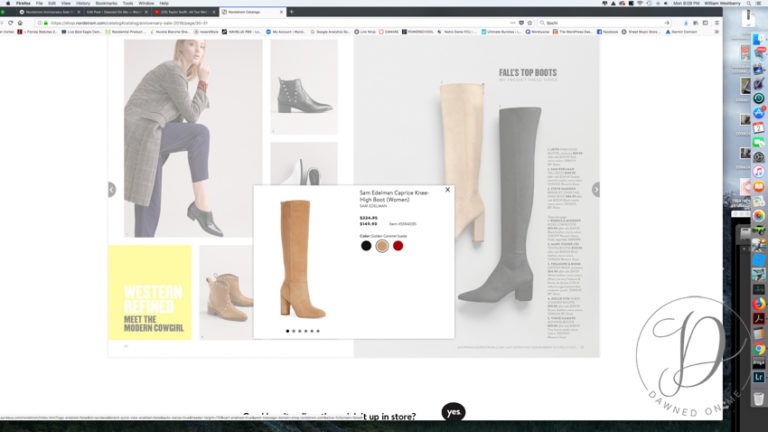Screen dimensions: 768x432
Task: Select the red color swatch
Action: (x=398, y=246)
